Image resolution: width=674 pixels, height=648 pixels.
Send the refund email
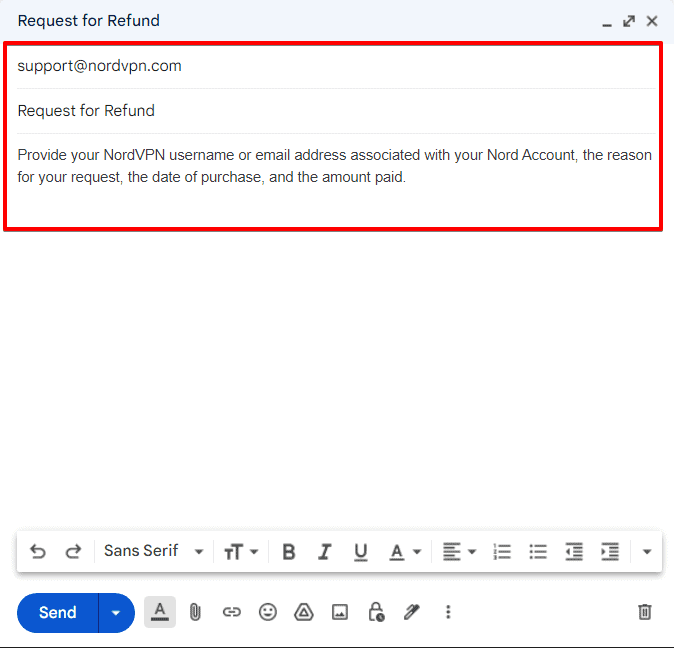[58, 612]
